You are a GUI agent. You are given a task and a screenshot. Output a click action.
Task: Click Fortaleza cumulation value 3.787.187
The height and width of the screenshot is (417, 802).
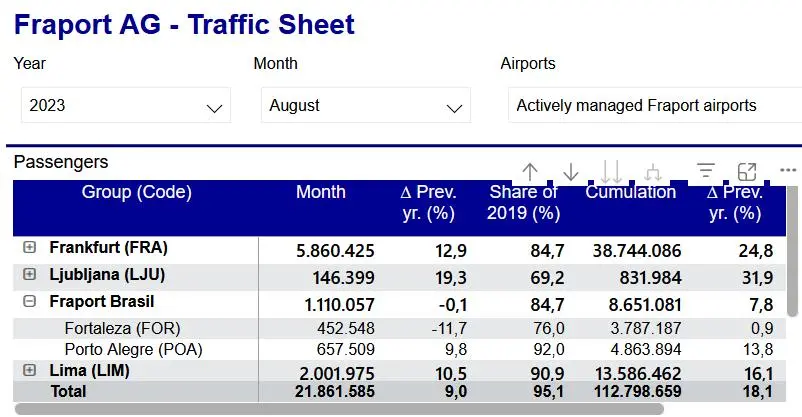coord(645,328)
